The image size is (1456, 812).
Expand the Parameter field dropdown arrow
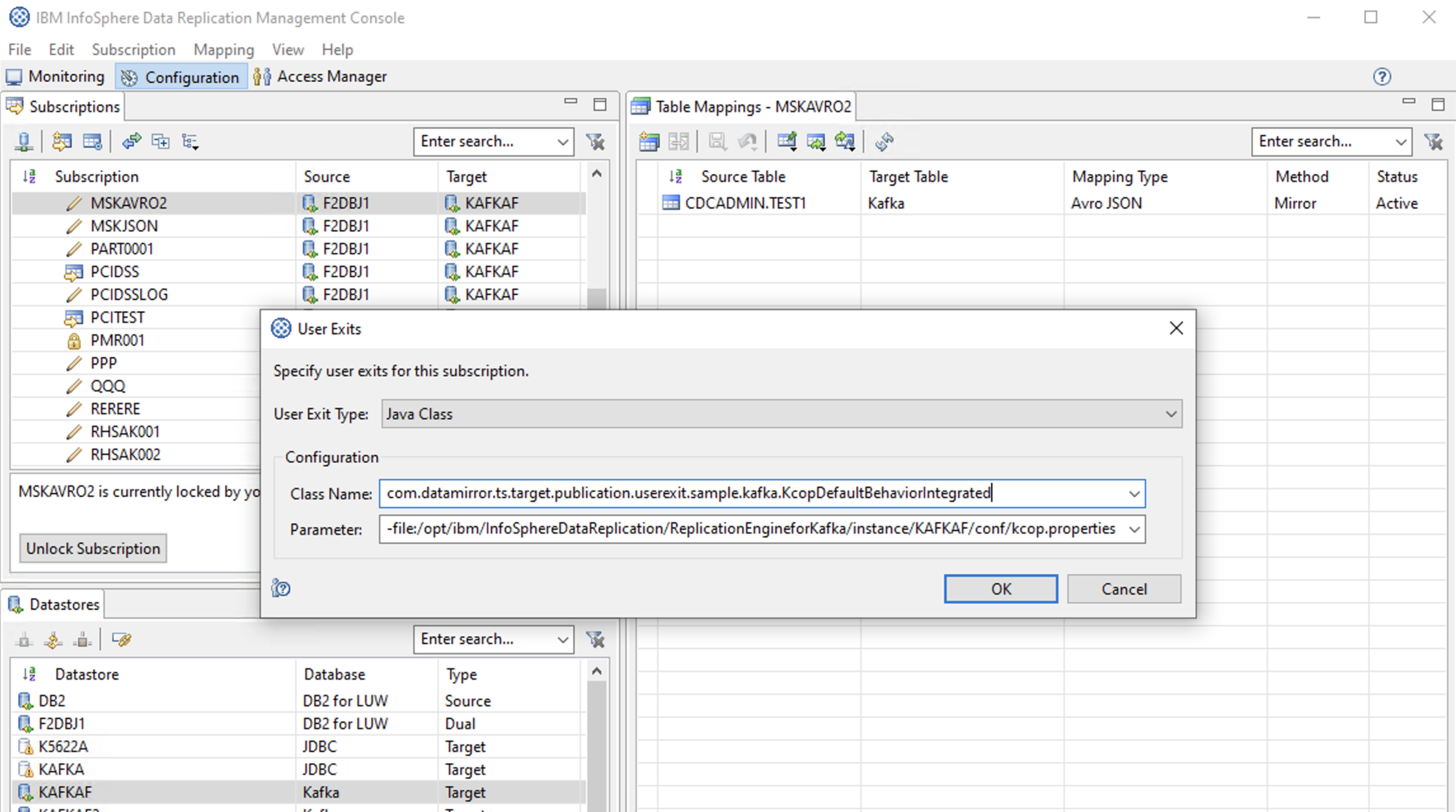click(x=1134, y=529)
